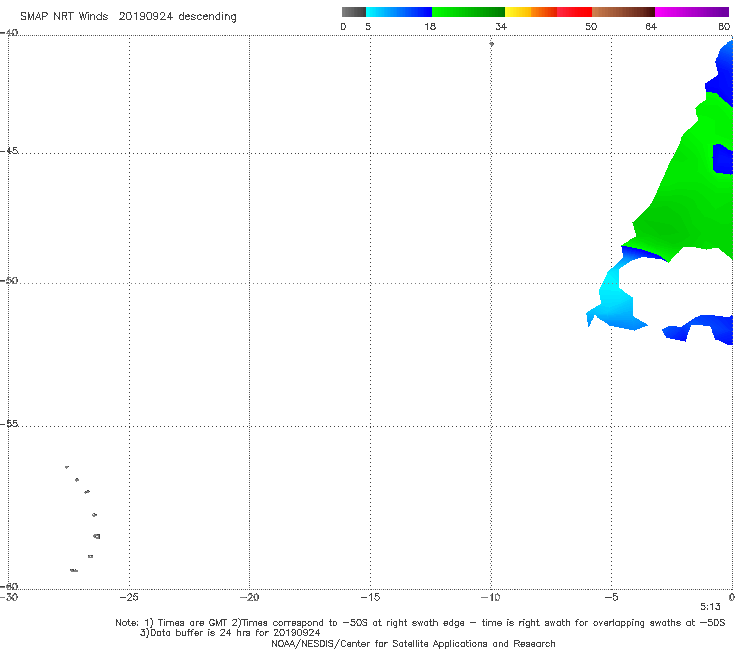Click the 'Note: 1) Times are GMT' footnote line

(420, 623)
